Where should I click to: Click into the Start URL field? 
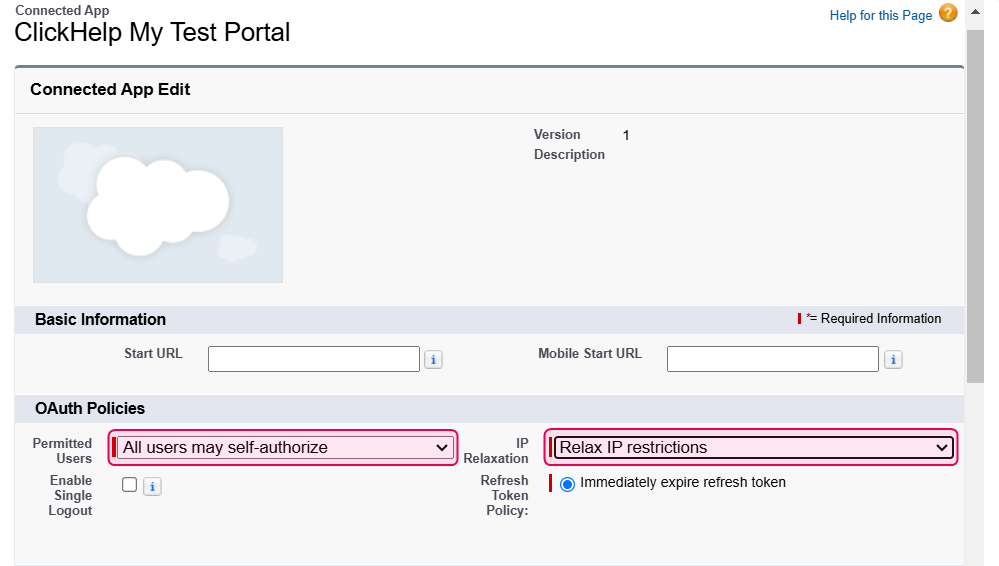(x=313, y=359)
